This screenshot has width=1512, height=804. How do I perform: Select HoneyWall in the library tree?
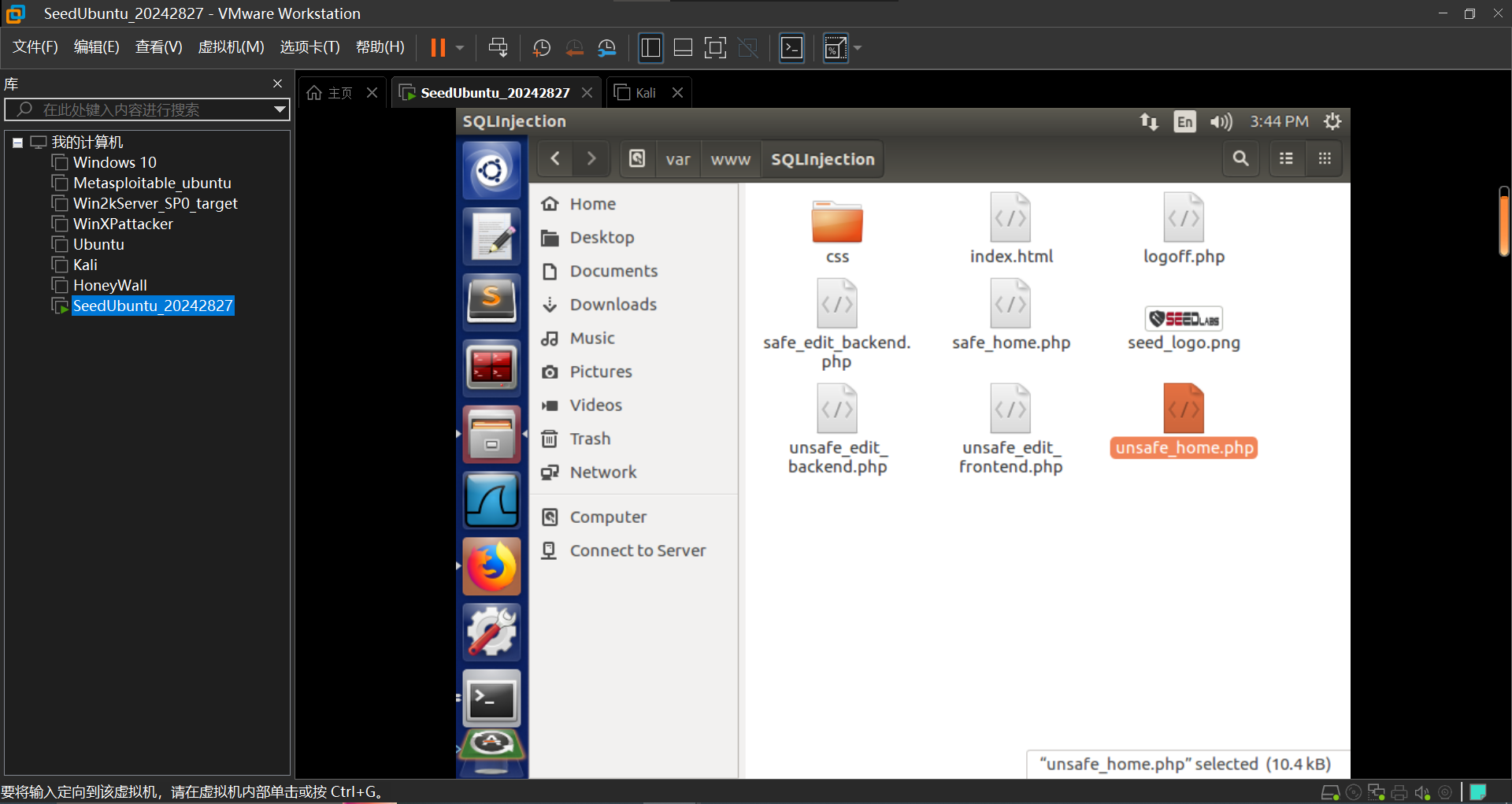(x=110, y=285)
